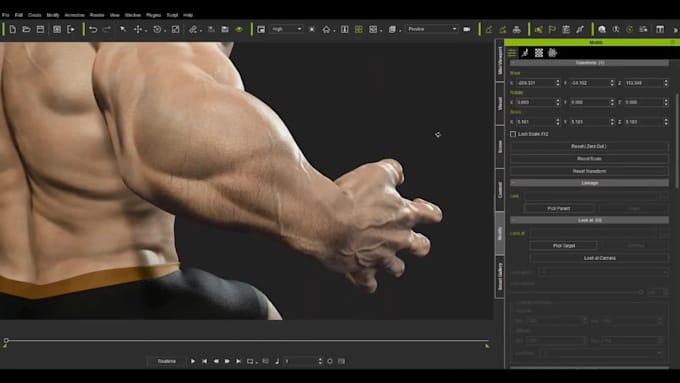Save the current project
The image size is (680, 383).
point(40,29)
